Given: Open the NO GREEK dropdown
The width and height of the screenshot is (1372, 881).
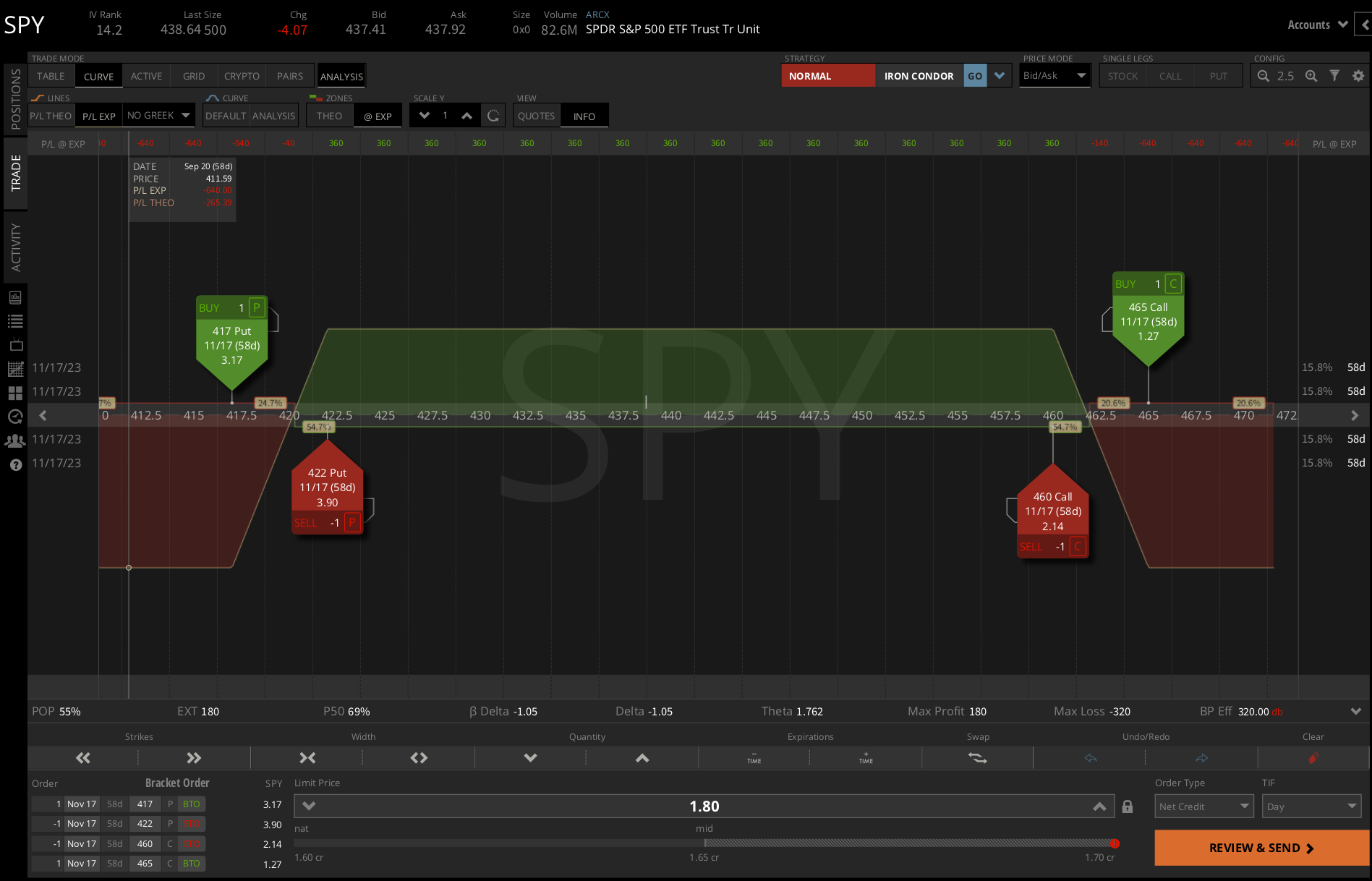Looking at the screenshot, I should click(x=158, y=116).
